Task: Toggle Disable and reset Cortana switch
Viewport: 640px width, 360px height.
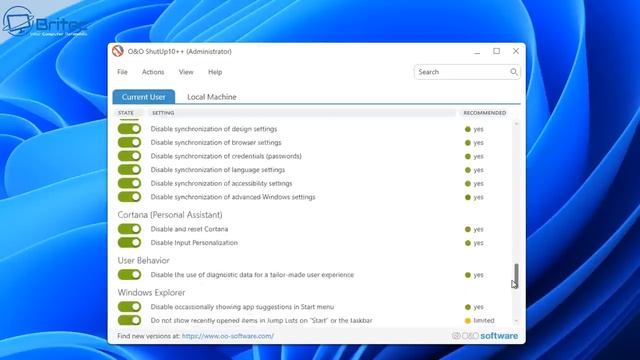Action: (129, 229)
